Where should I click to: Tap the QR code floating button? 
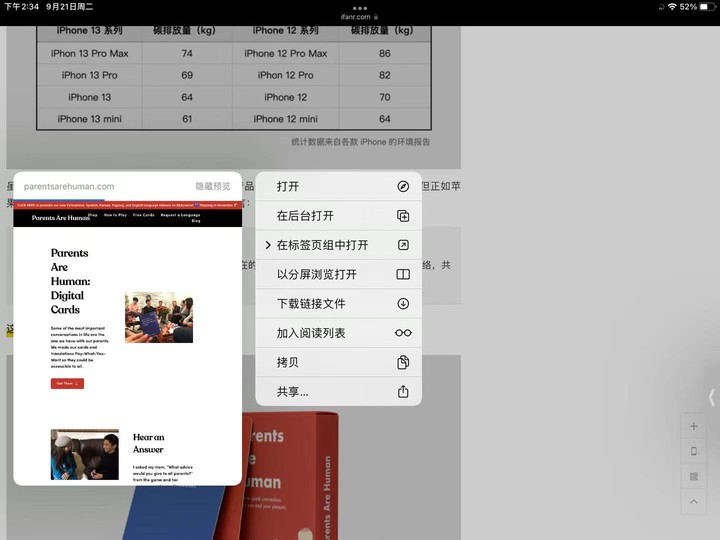coord(694,477)
